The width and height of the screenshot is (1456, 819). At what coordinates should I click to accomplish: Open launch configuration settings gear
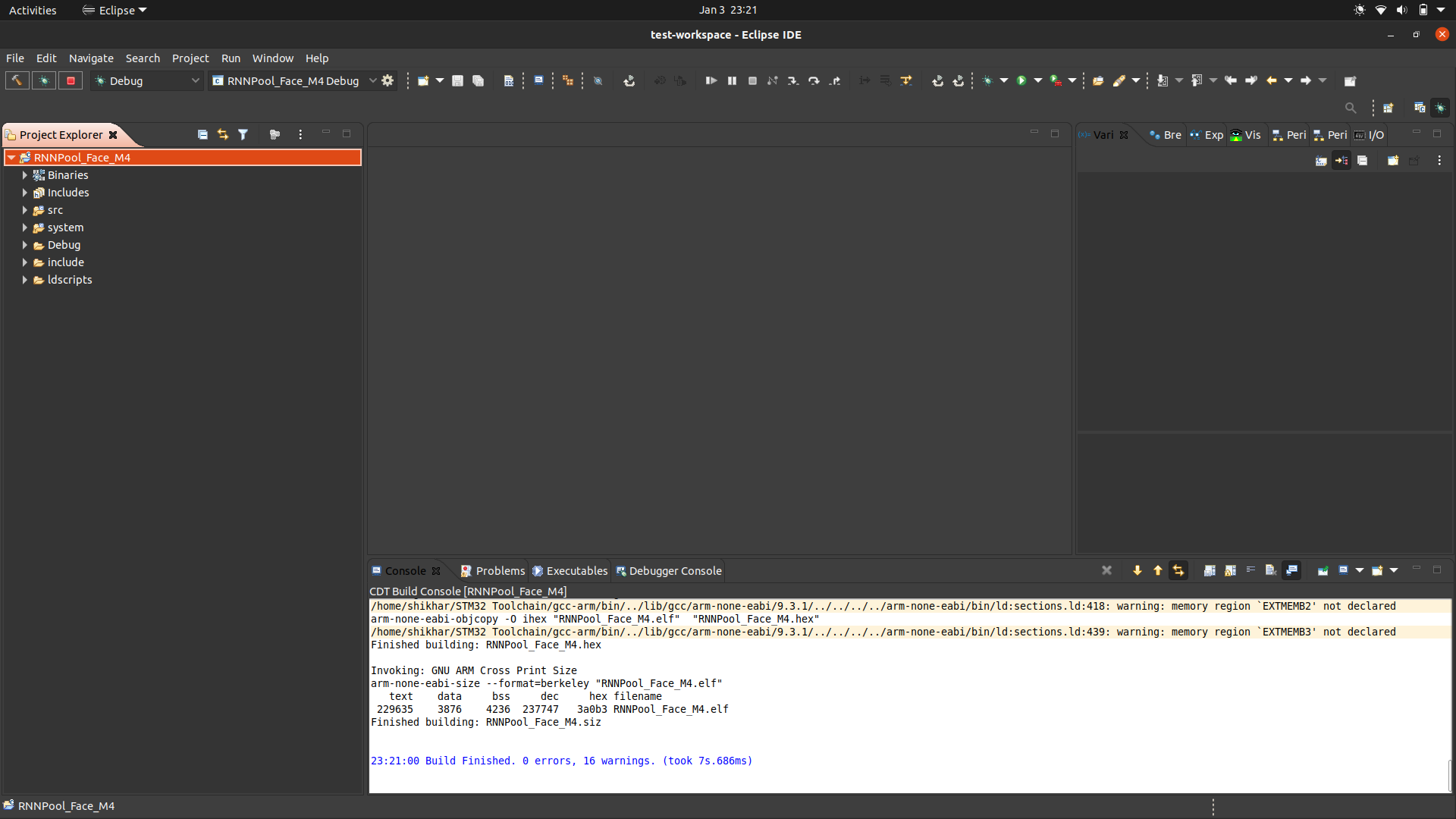coord(388,80)
